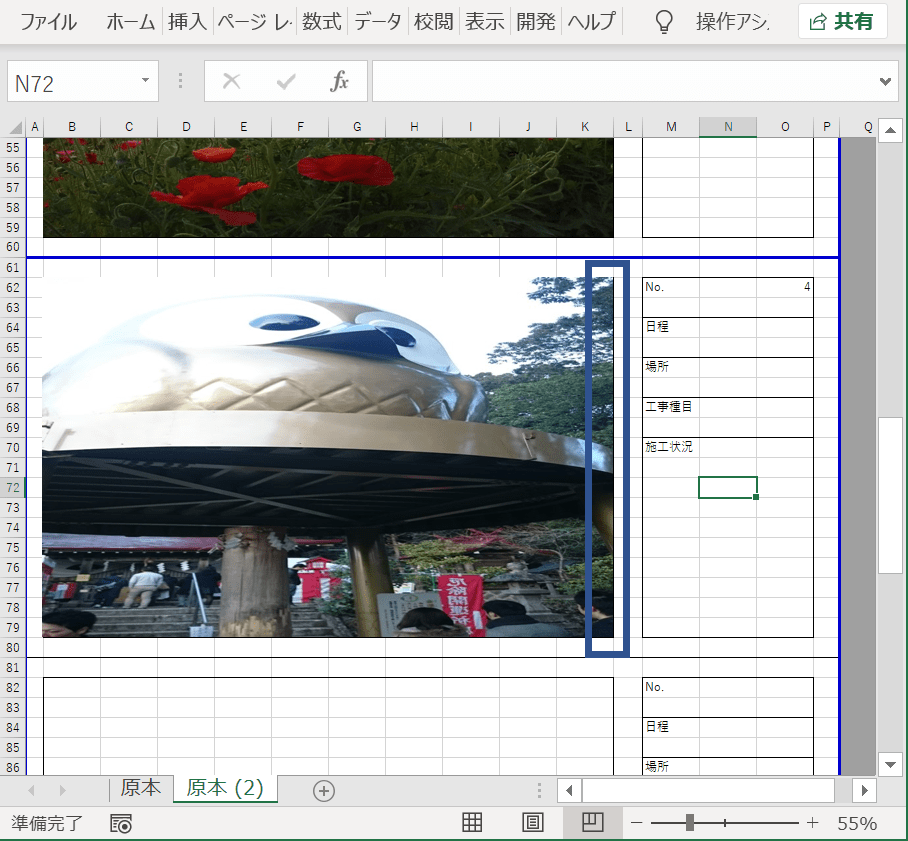Click the zoom slider handle
The height and width of the screenshot is (841, 908).
[x=690, y=823]
